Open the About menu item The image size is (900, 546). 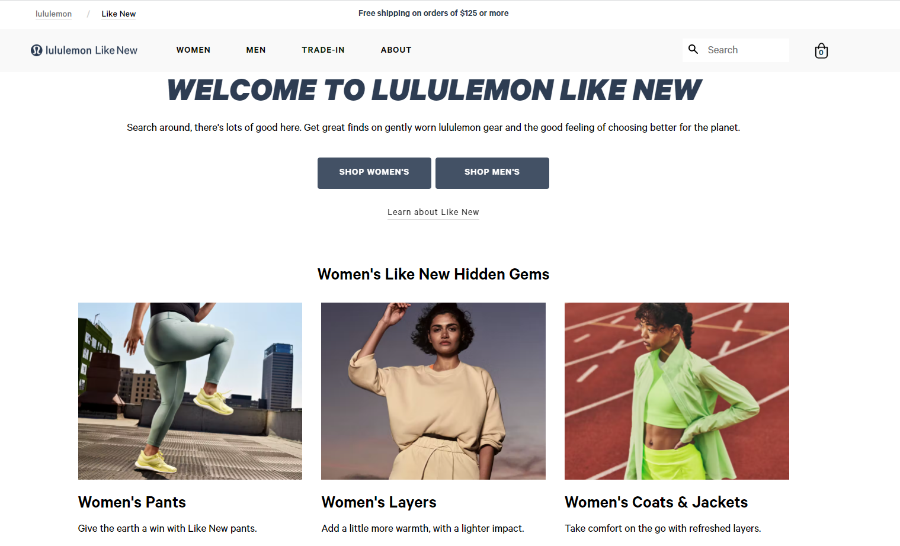(396, 50)
